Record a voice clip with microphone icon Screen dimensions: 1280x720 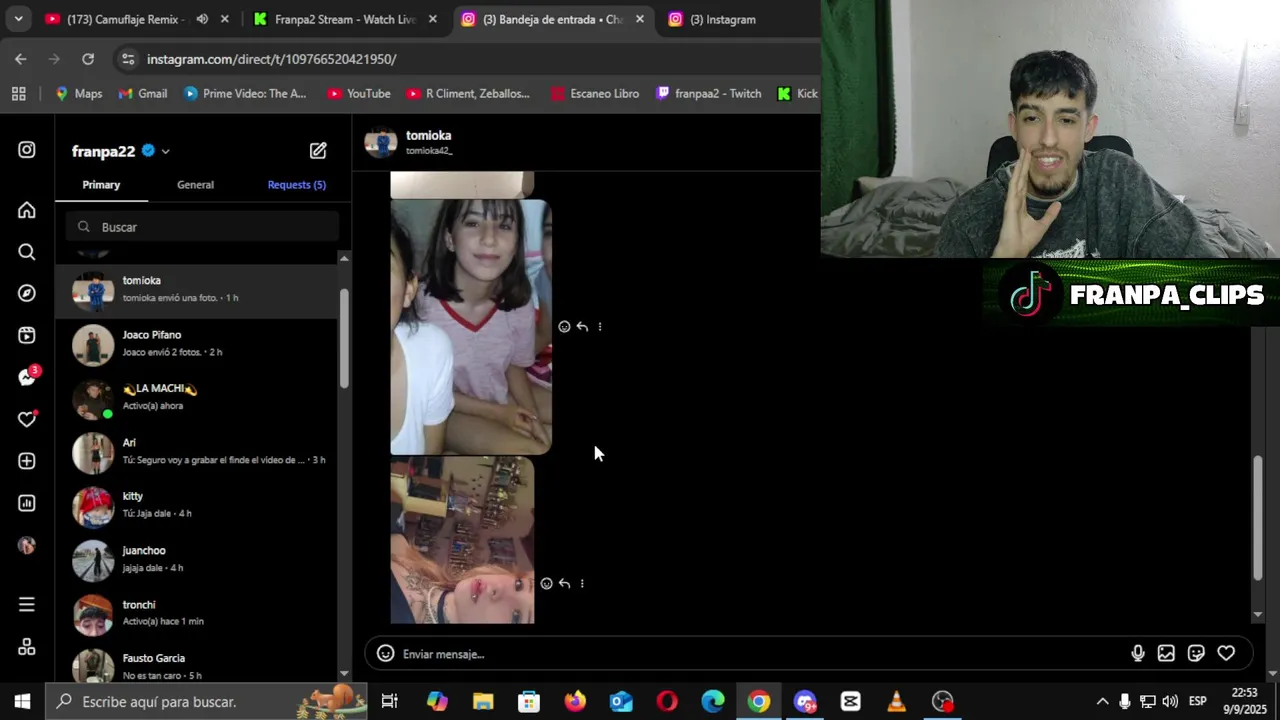pyautogui.click(x=1138, y=654)
